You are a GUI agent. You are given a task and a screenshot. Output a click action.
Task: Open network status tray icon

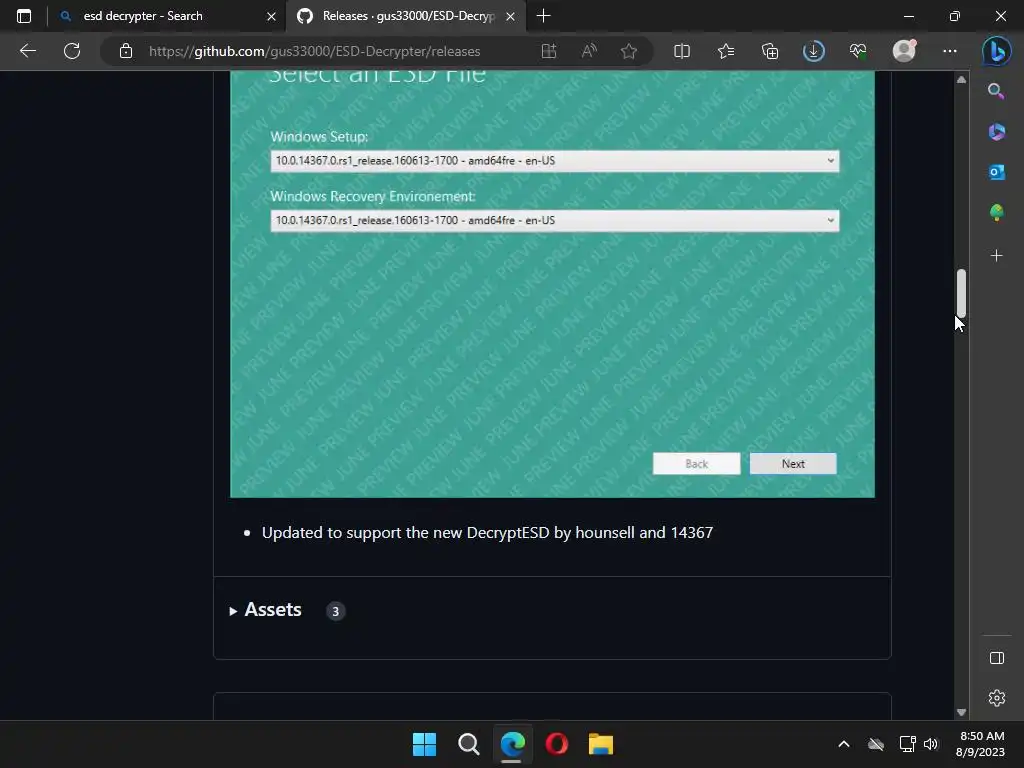pyautogui.click(x=907, y=744)
